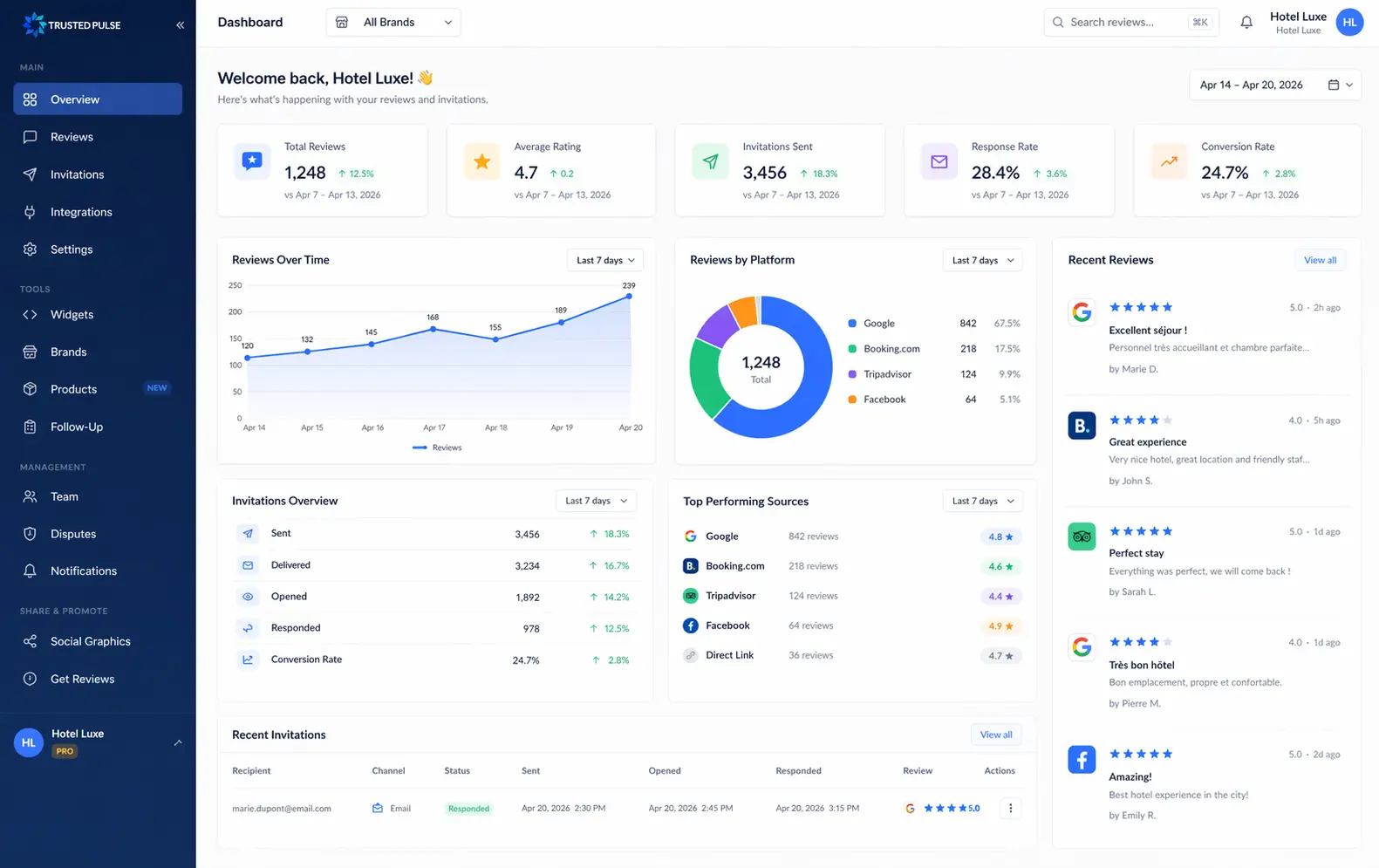Click the Sent paper-plane icon in Invitations Overview
This screenshot has width=1379, height=868.
click(x=248, y=533)
